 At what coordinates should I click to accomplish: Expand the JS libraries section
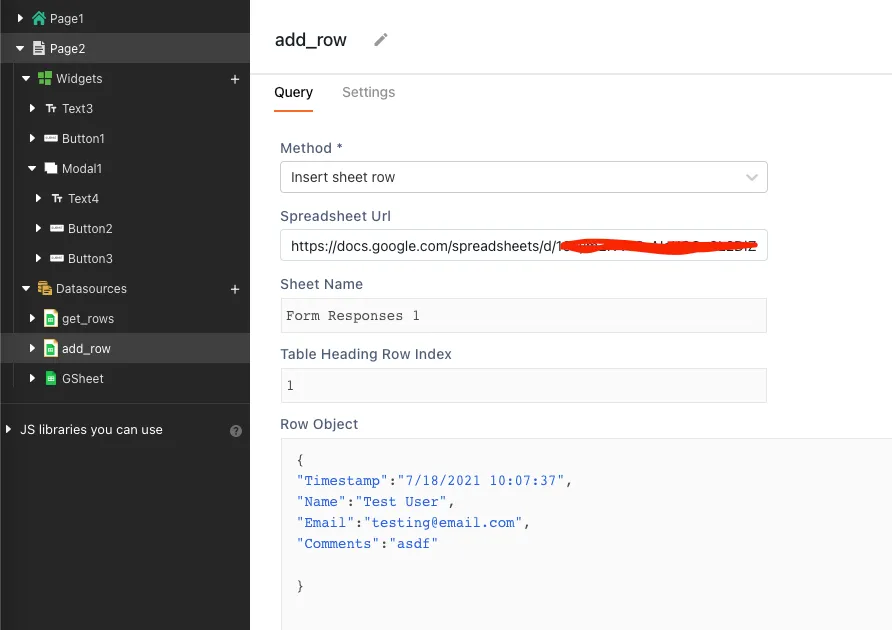13,430
